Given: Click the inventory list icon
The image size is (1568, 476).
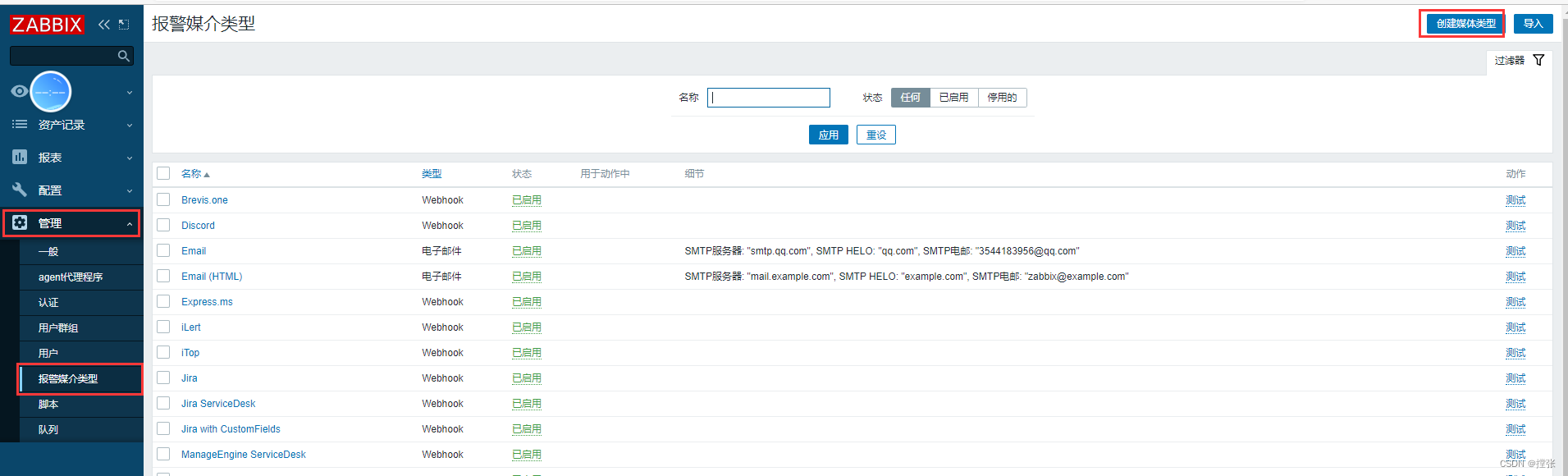Looking at the screenshot, I should (x=20, y=124).
